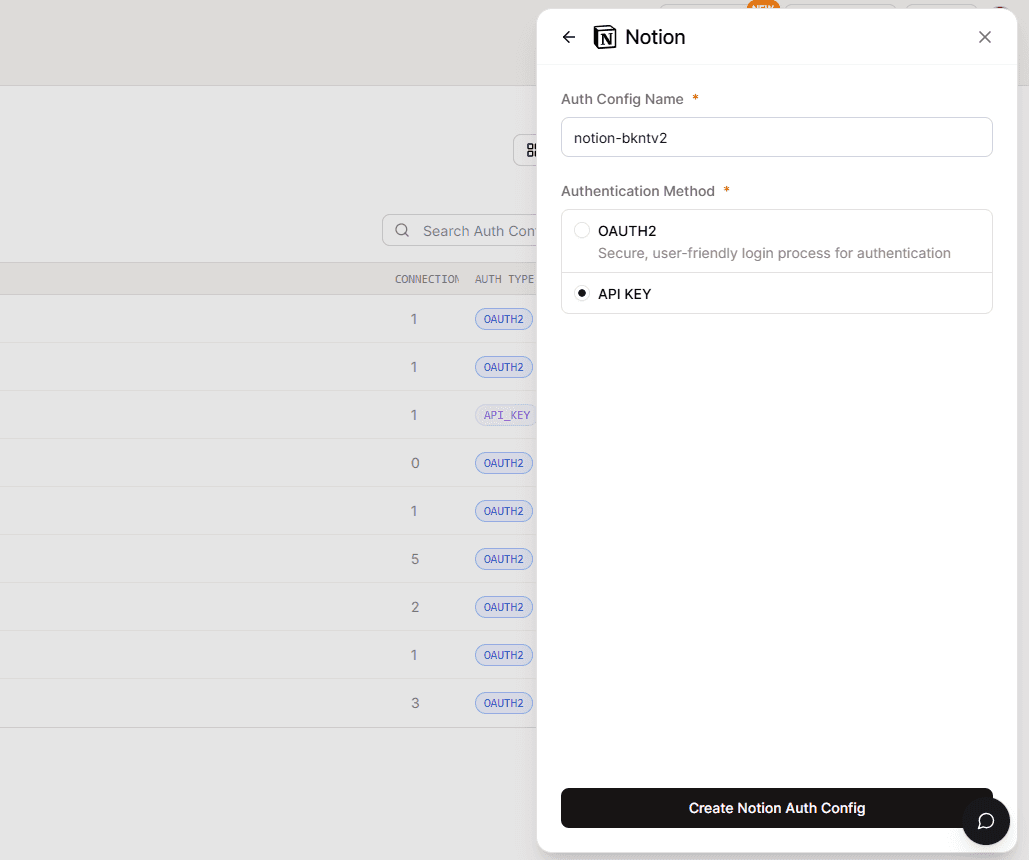The image size is (1029, 860).
Task: Click the CONNECTIONS column header
Action: 427,279
